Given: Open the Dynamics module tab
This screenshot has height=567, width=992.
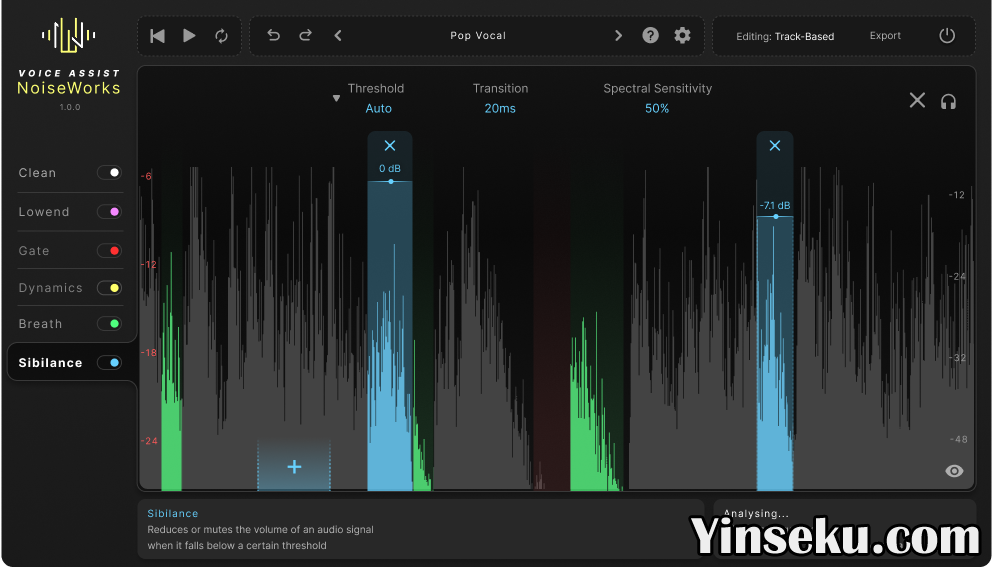Looking at the screenshot, I should point(51,288).
